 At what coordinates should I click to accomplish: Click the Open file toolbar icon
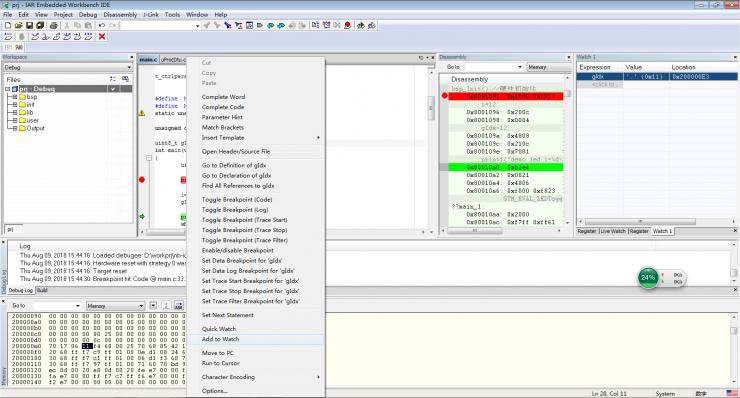(x=18, y=25)
